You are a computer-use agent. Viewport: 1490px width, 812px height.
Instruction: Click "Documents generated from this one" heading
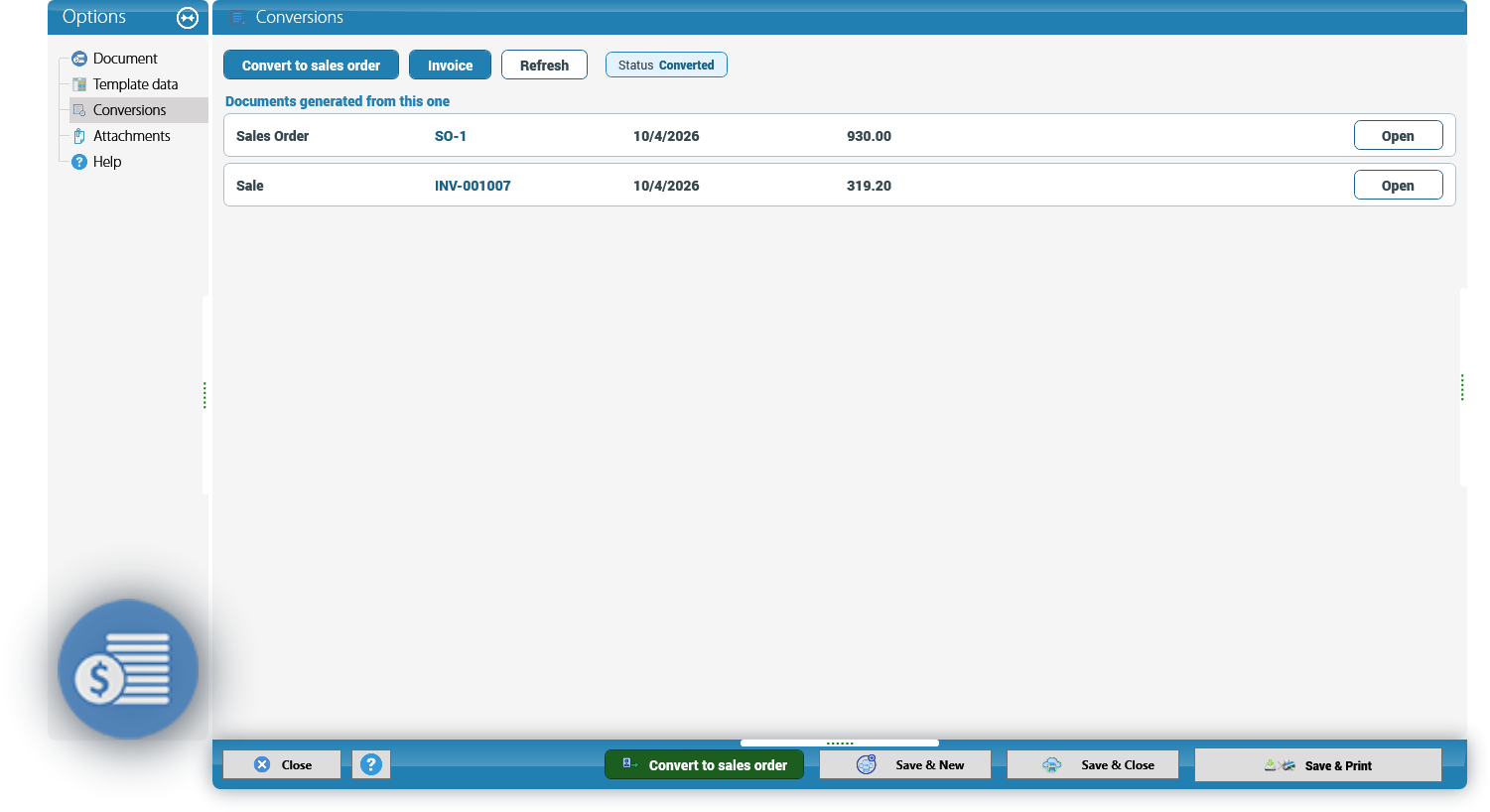pyautogui.click(x=338, y=101)
